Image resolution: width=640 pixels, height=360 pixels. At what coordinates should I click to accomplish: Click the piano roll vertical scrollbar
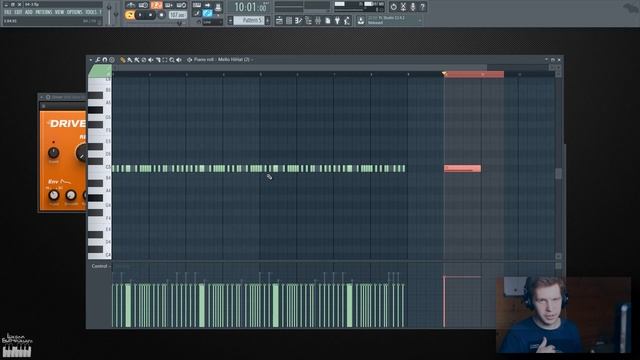[x=558, y=173]
